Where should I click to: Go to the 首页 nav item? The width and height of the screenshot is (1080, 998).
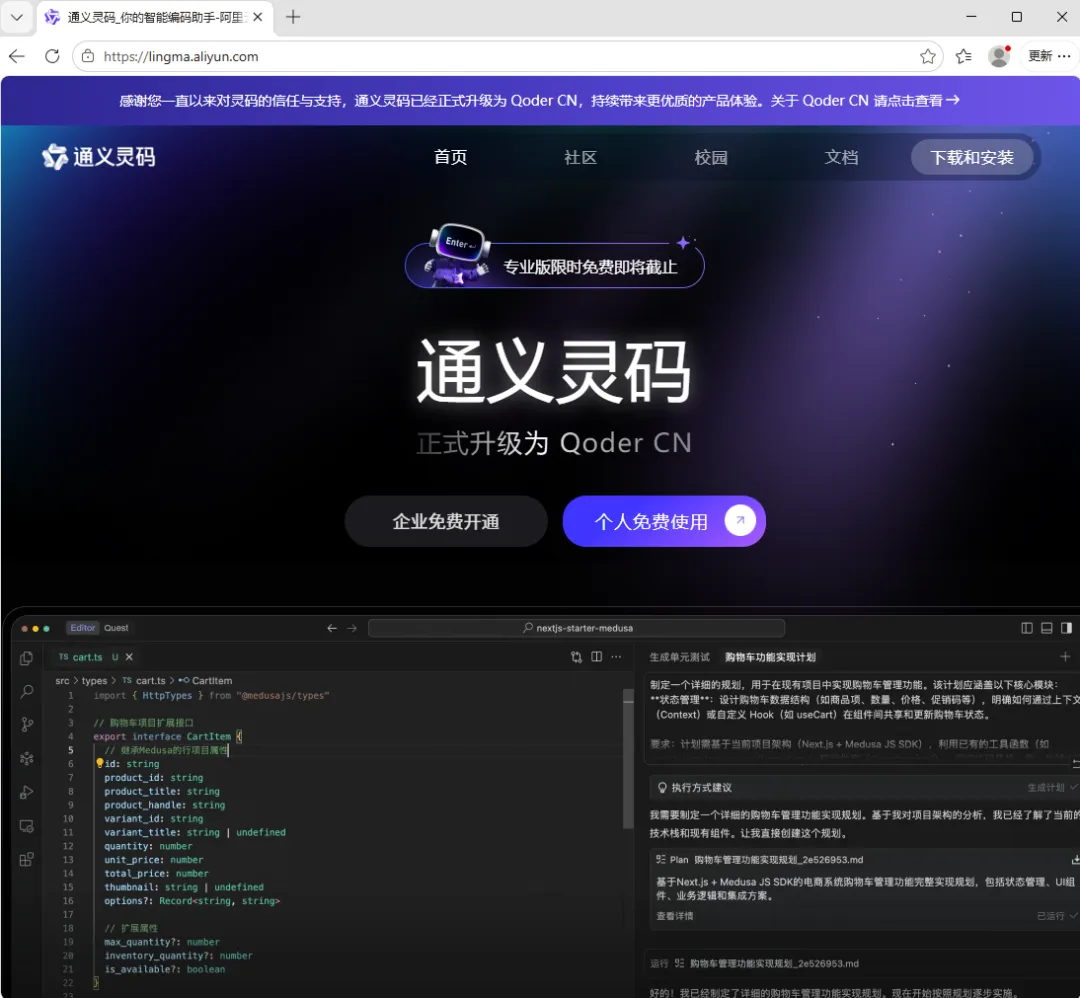[x=450, y=157]
